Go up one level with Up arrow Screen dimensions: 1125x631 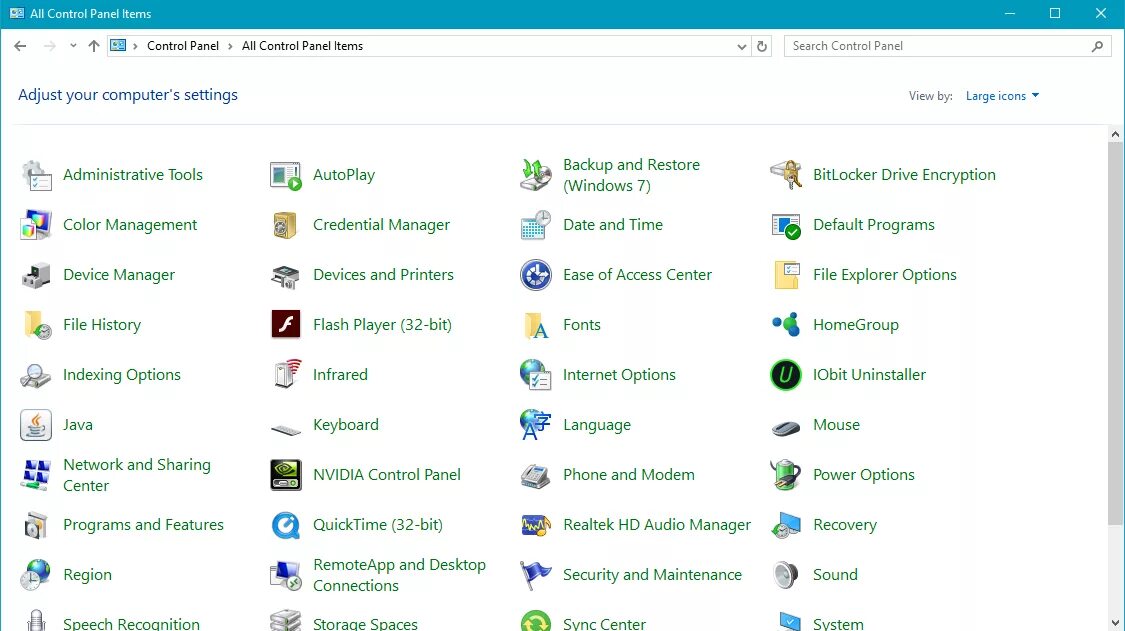point(94,46)
